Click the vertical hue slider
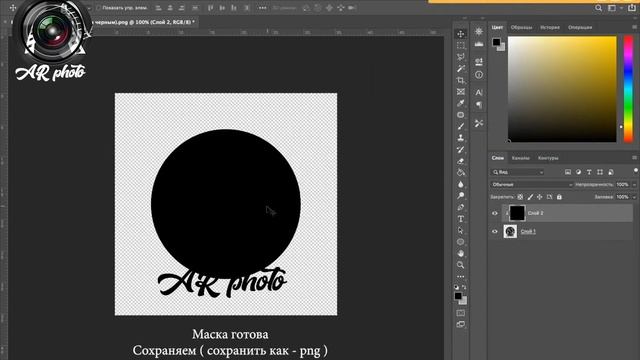640x360 pixels. tap(629, 89)
